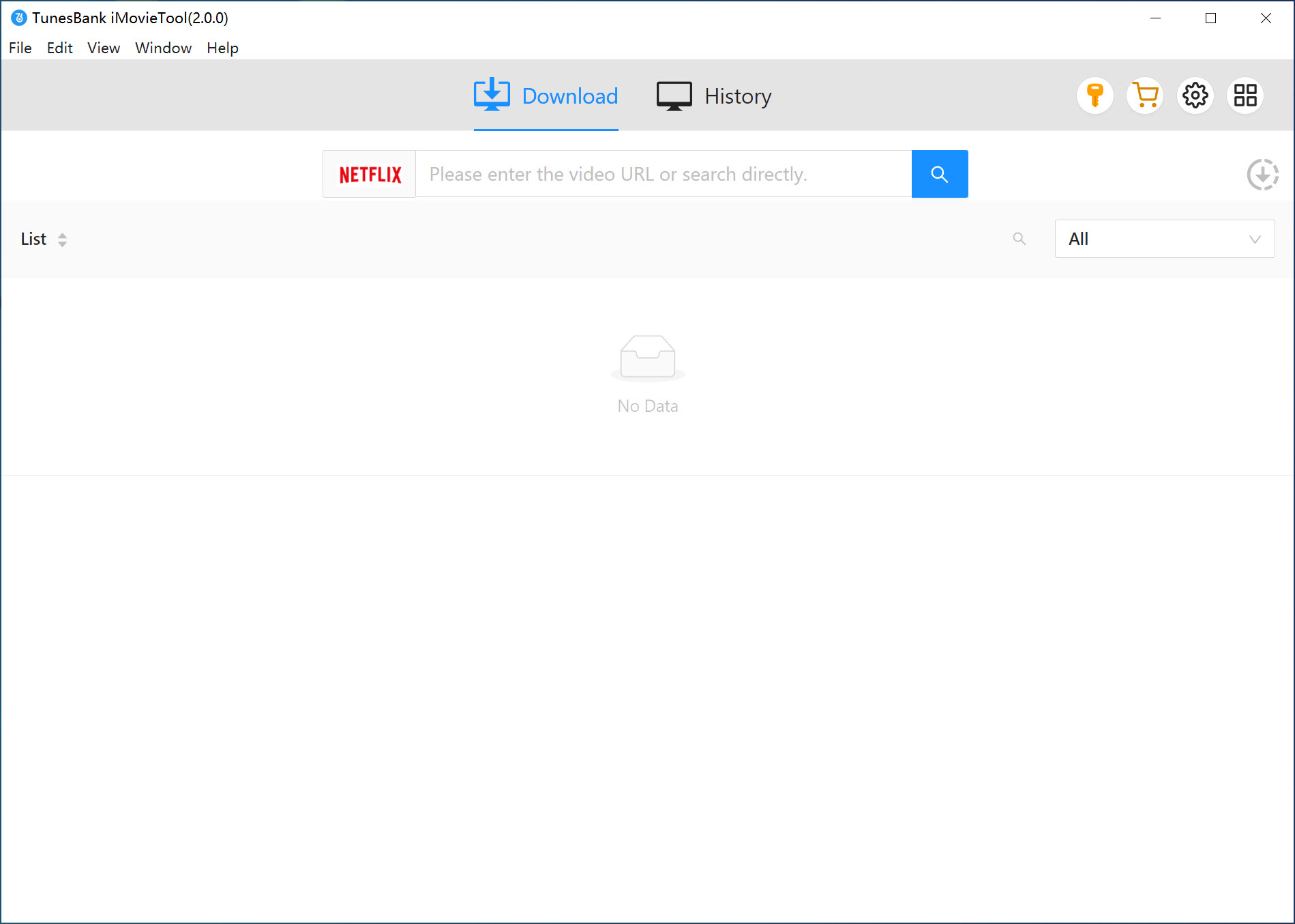The width and height of the screenshot is (1295, 924).
Task: Switch to the History tab
Action: coord(714,96)
